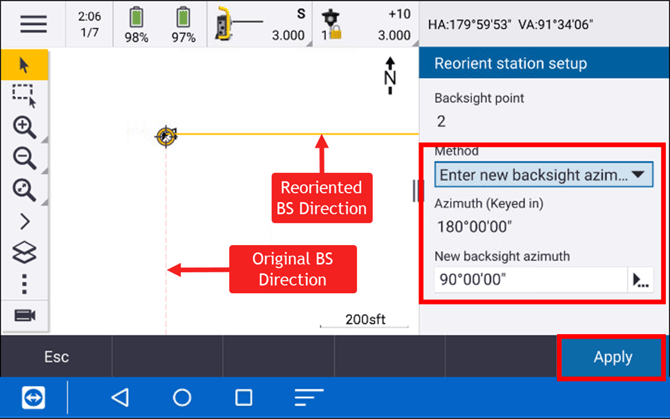Open azimuth field options arrow
The height and width of the screenshot is (419, 670).
640,280
